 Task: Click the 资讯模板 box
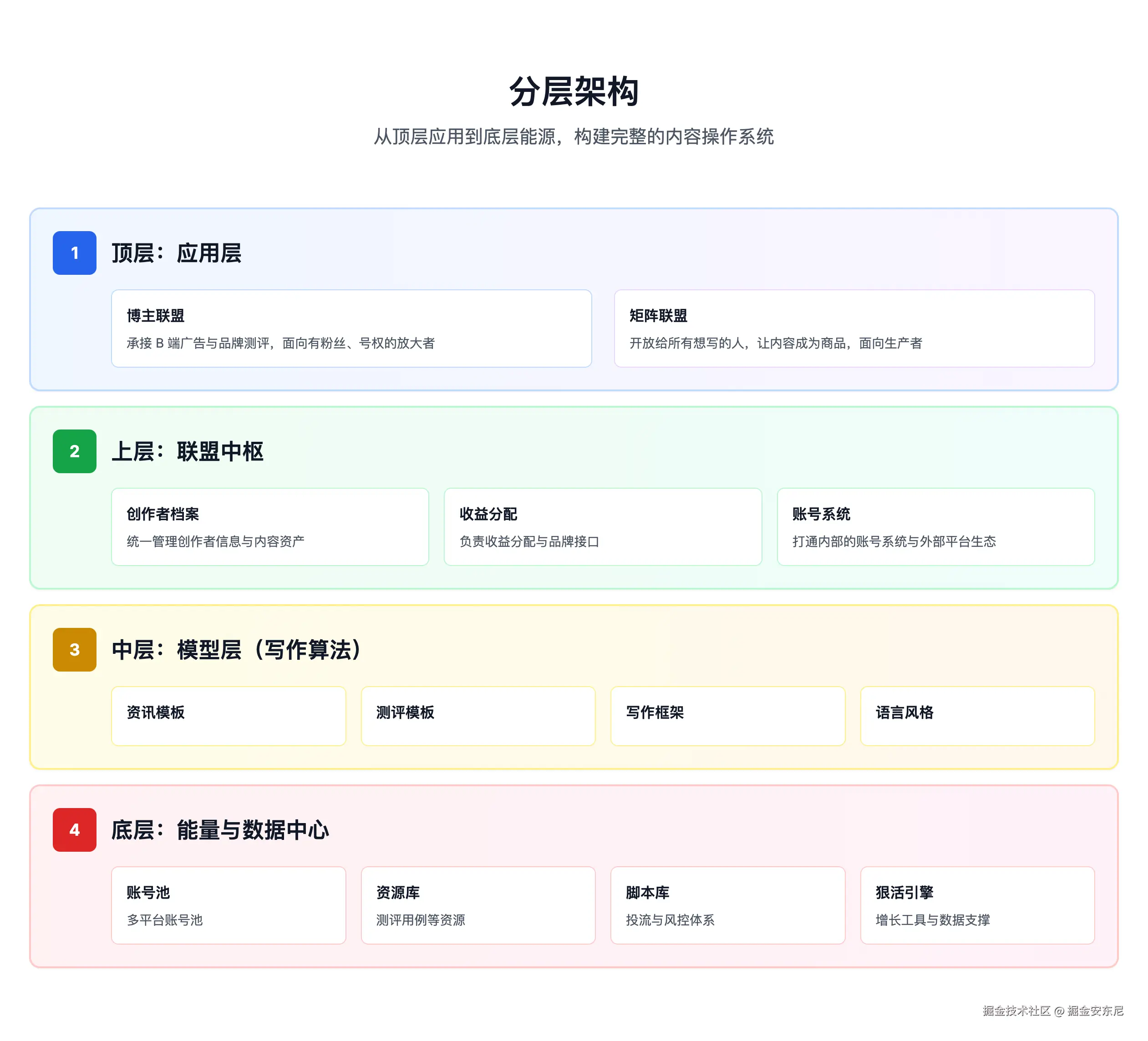click(x=229, y=715)
